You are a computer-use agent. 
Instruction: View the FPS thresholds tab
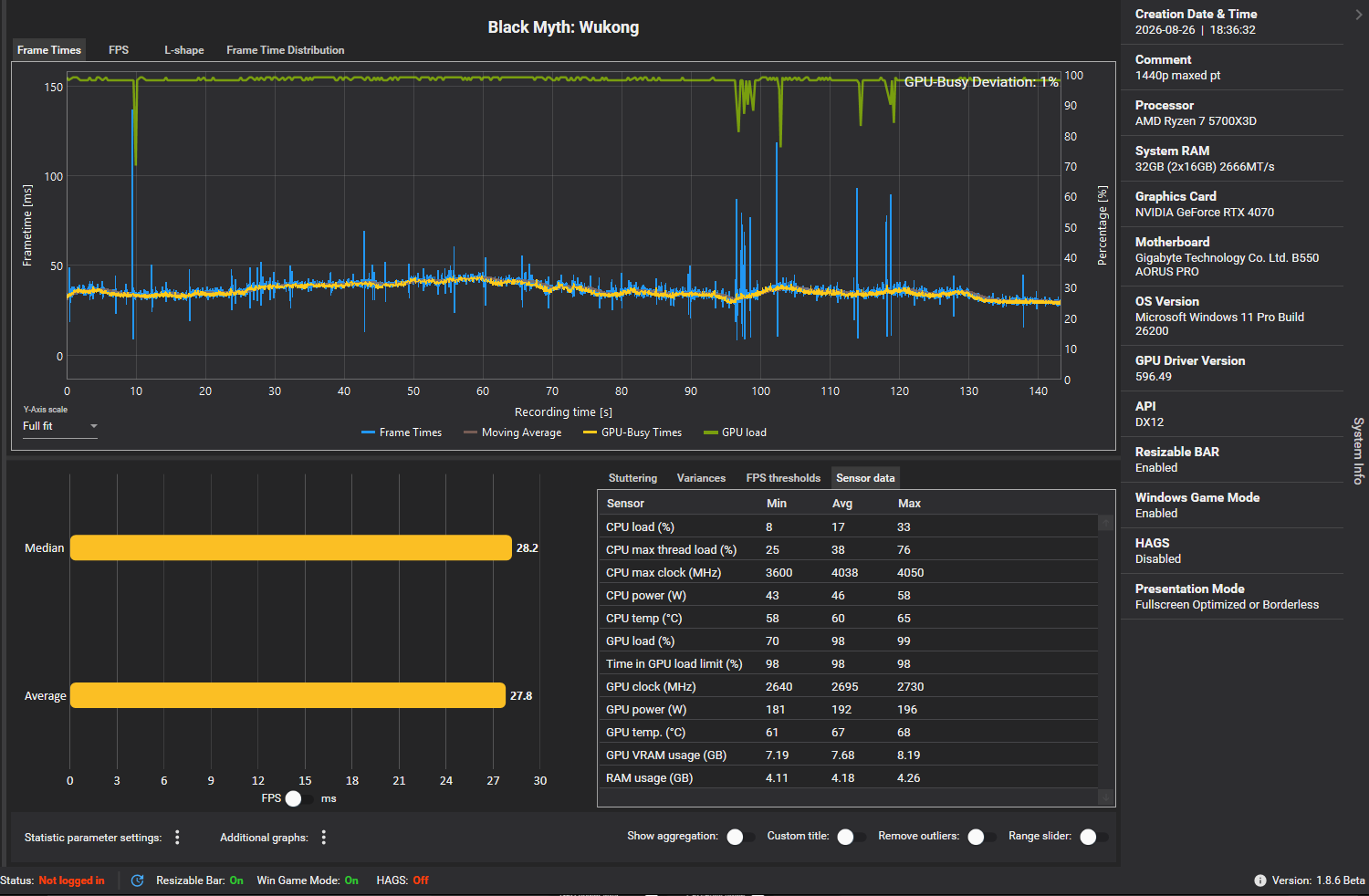tap(783, 478)
